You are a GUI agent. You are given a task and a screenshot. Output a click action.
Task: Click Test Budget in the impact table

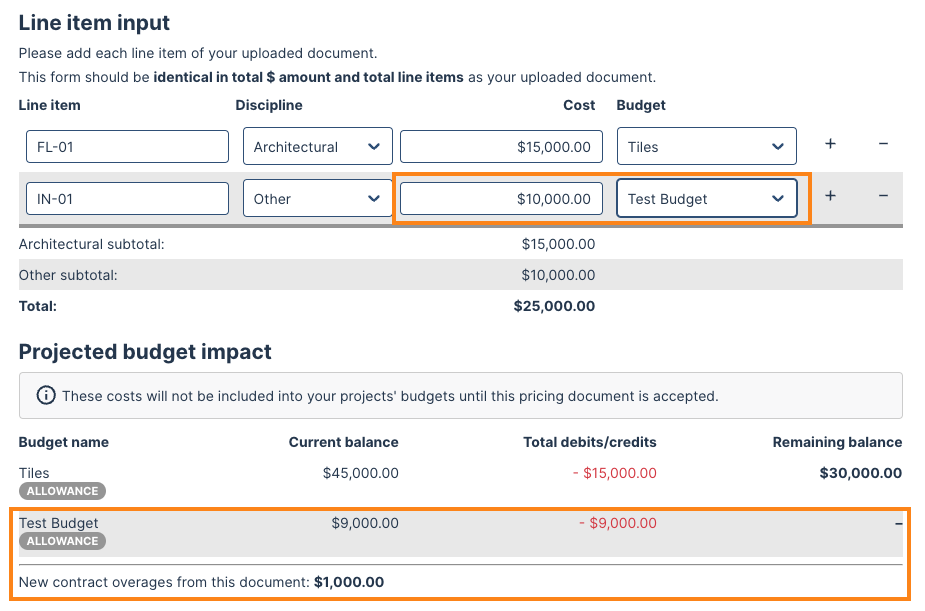click(x=58, y=522)
